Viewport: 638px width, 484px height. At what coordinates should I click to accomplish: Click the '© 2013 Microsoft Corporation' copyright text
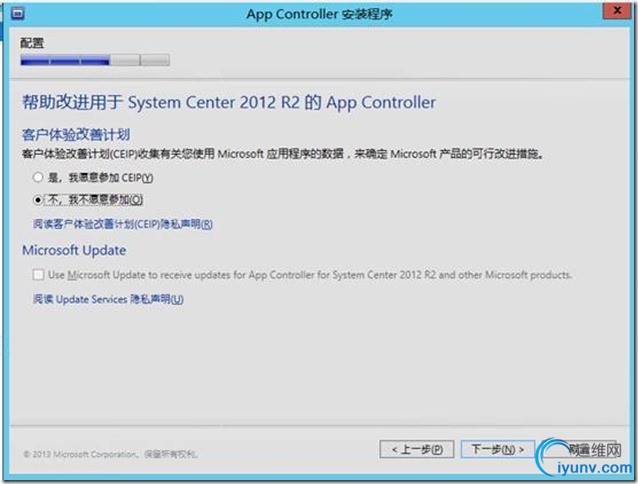(110, 454)
